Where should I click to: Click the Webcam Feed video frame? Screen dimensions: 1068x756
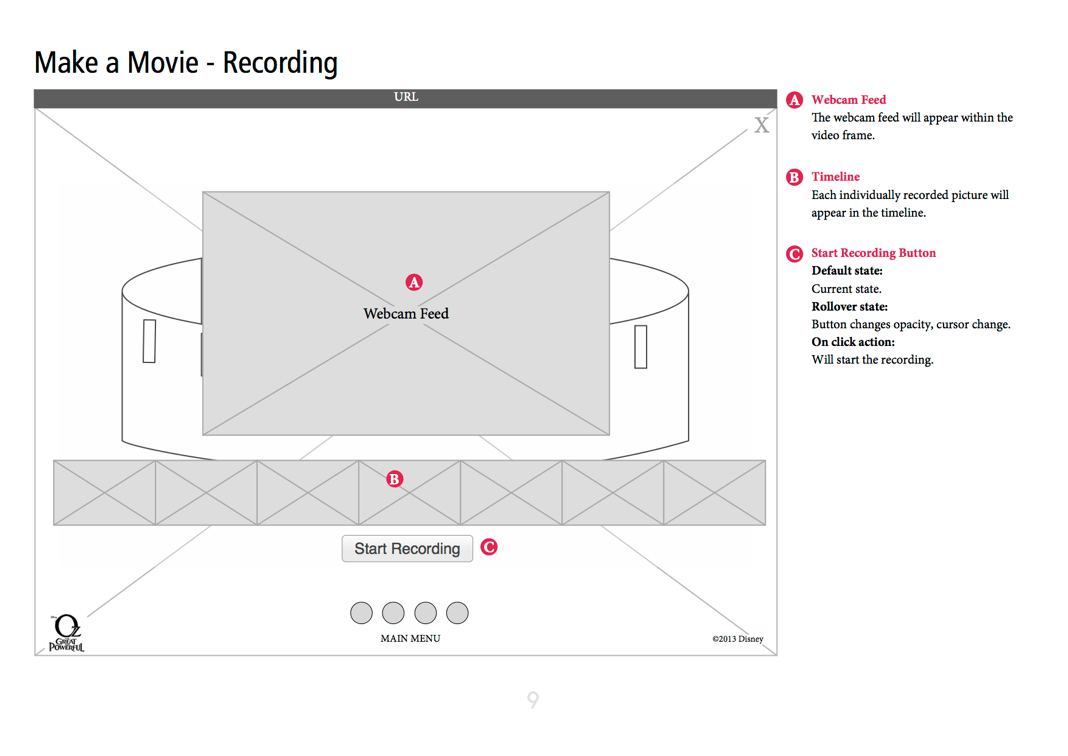point(406,313)
